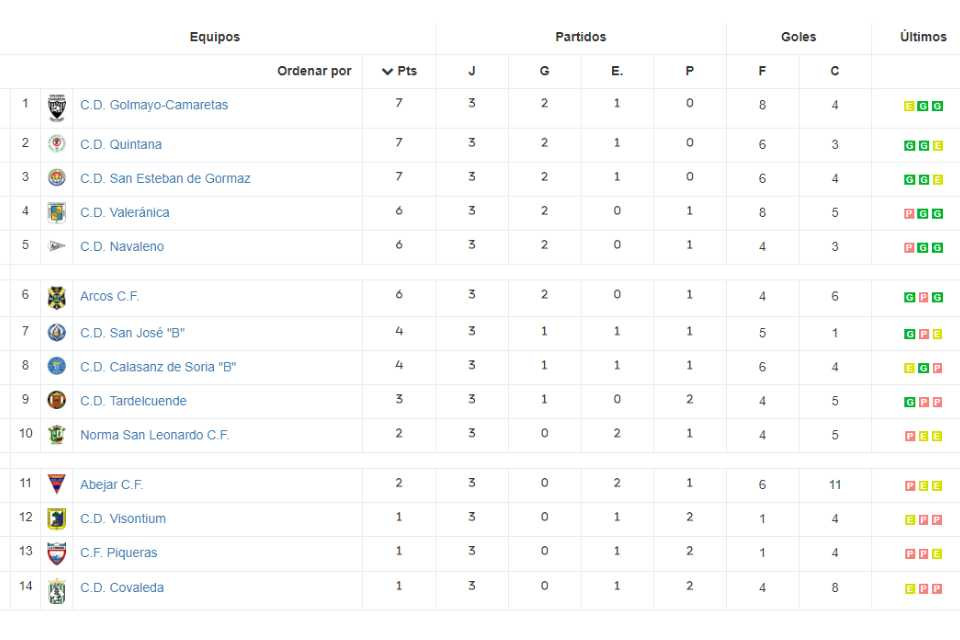Click first yellow E result square for Golmayo-Camaretas
The height and width of the screenshot is (640, 960).
[909, 107]
